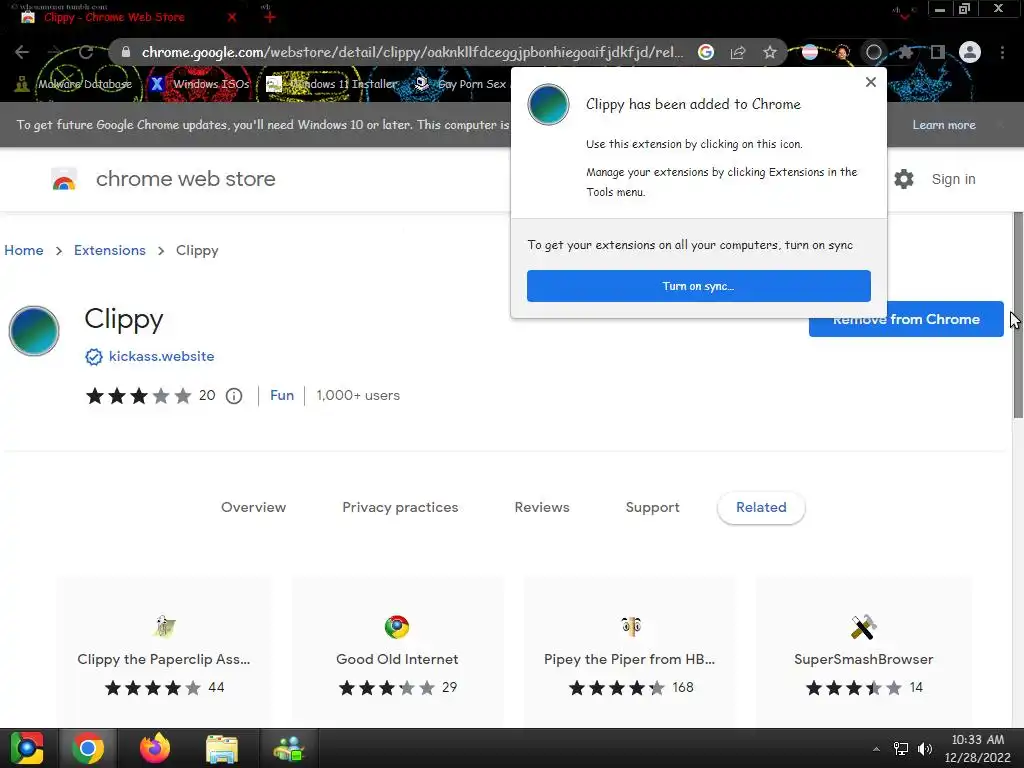1024x768 pixels.
Task: Switch to the Privacy practices tab
Action: (x=400, y=507)
